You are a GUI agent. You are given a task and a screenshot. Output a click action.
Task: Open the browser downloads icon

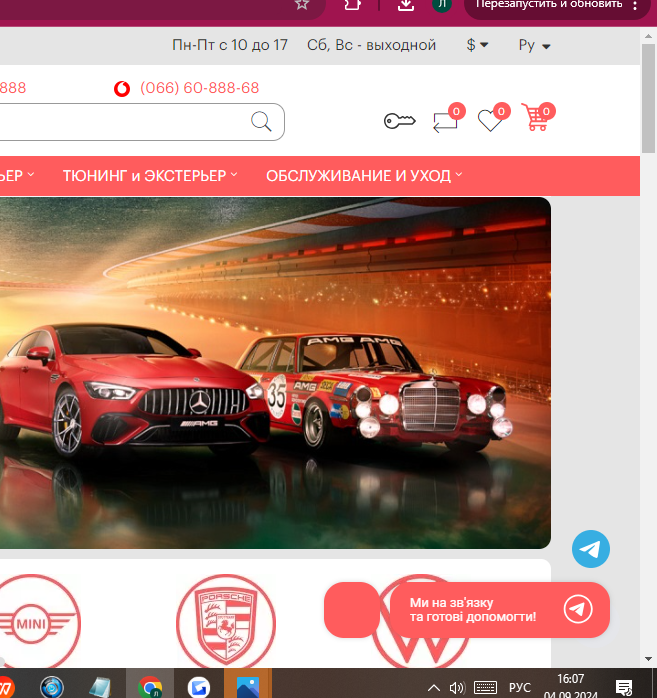pyautogui.click(x=405, y=5)
